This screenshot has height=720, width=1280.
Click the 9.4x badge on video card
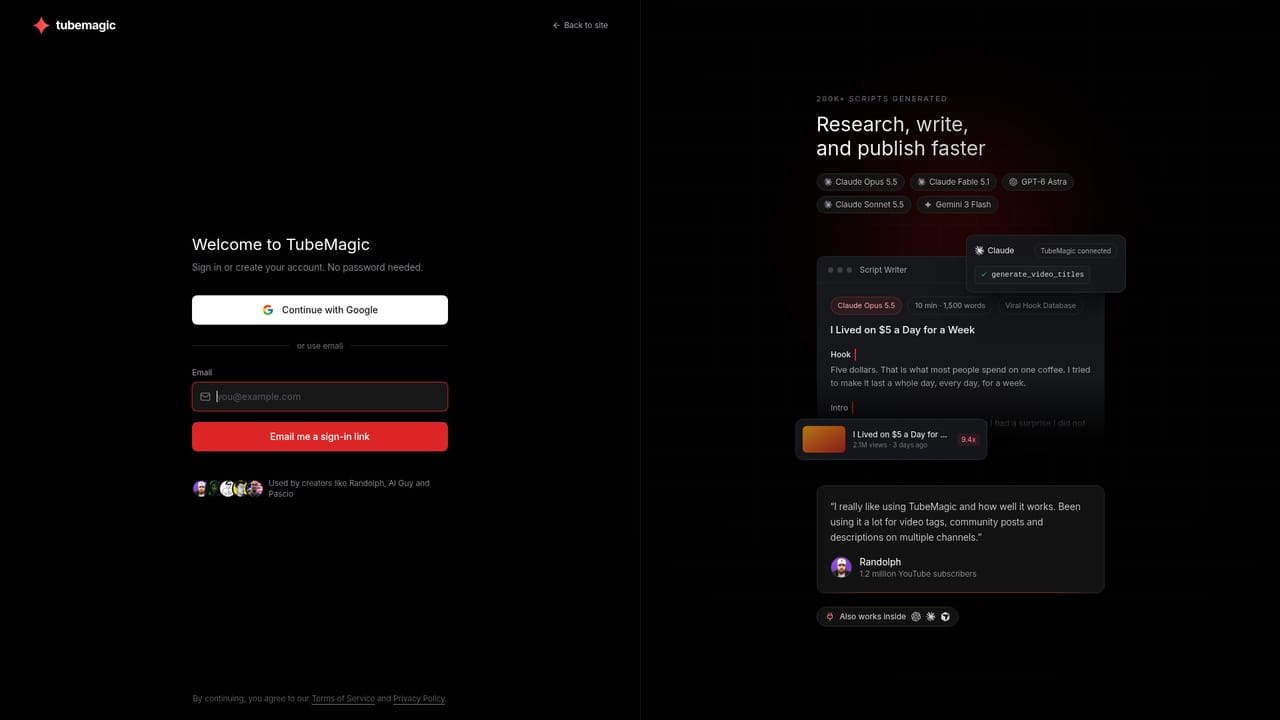(x=968, y=439)
